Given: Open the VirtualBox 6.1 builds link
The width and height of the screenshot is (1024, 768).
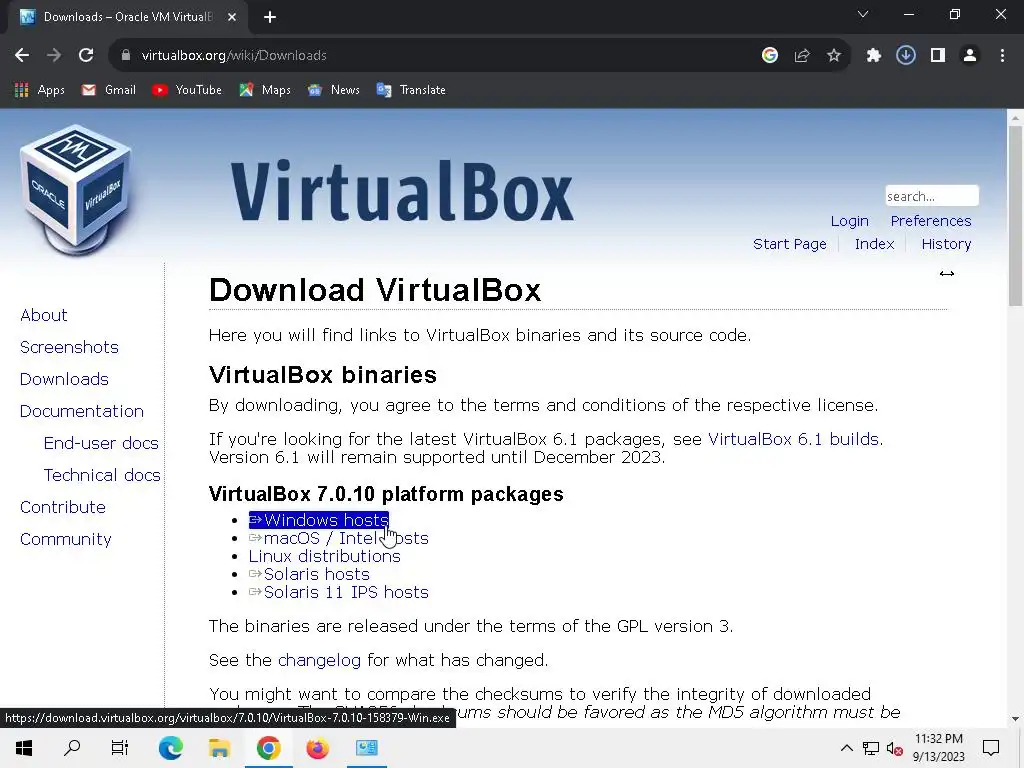Looking at the screenshot, I should point(794,439).
